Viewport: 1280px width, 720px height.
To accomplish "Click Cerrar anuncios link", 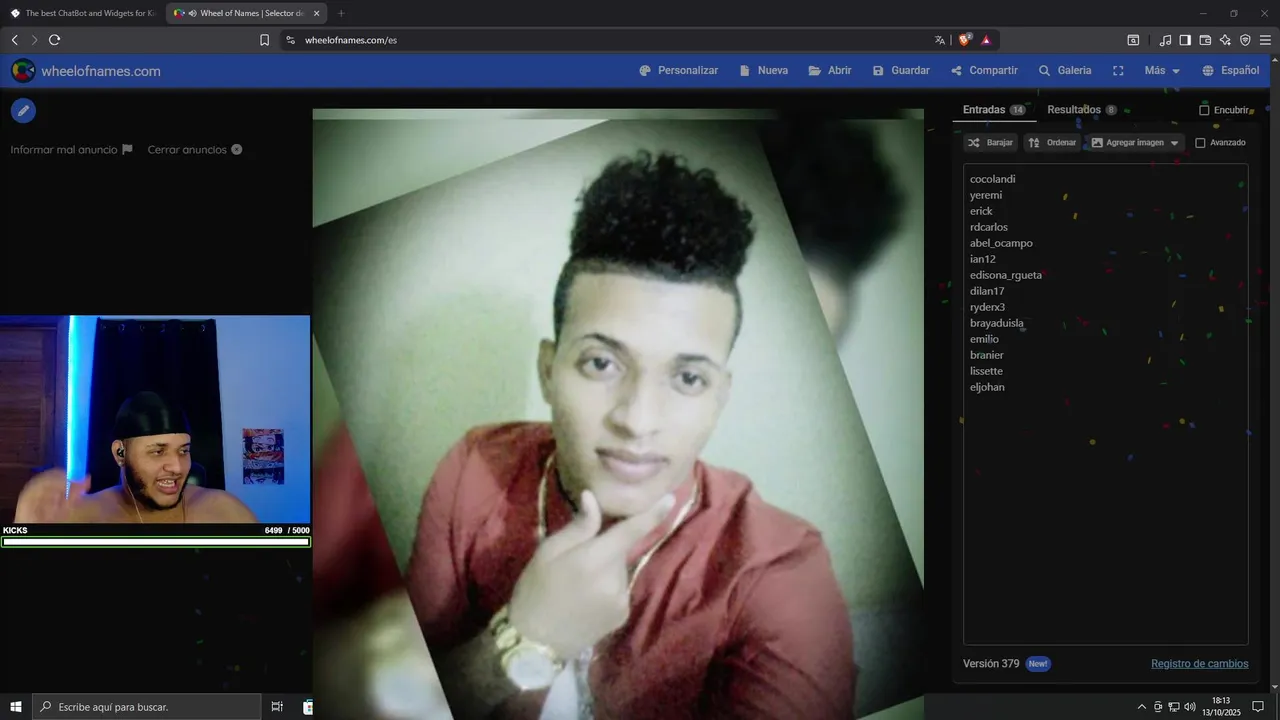I will tap(195, 150).
